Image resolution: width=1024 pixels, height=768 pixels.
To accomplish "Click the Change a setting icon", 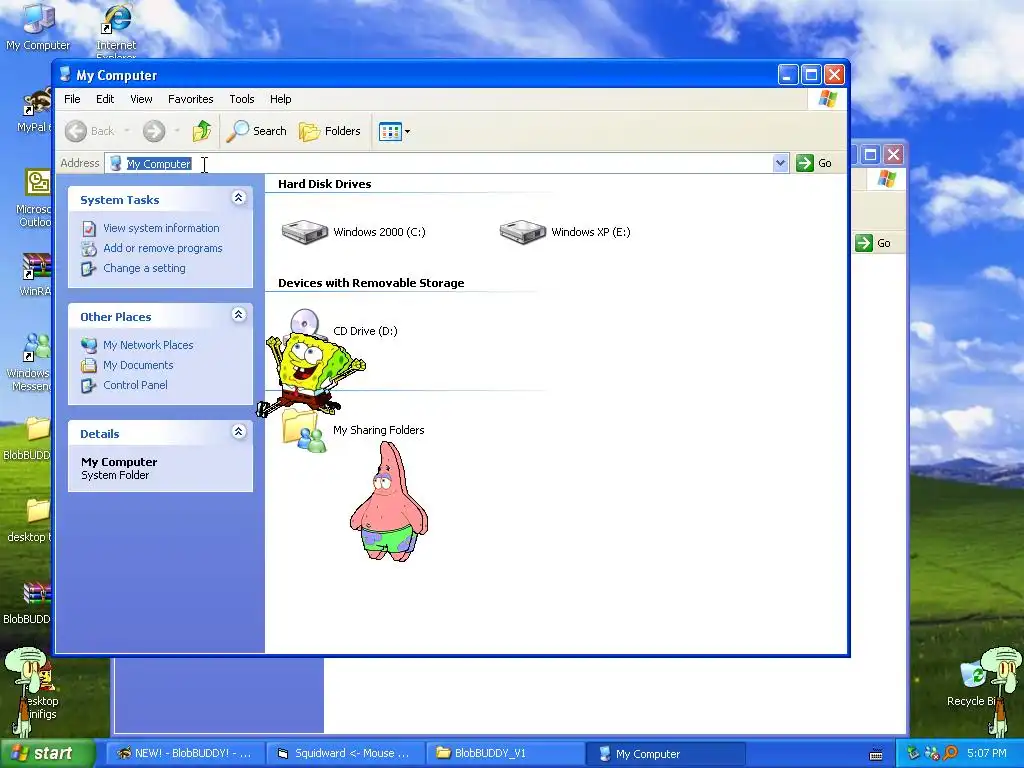I will (89, 269).
